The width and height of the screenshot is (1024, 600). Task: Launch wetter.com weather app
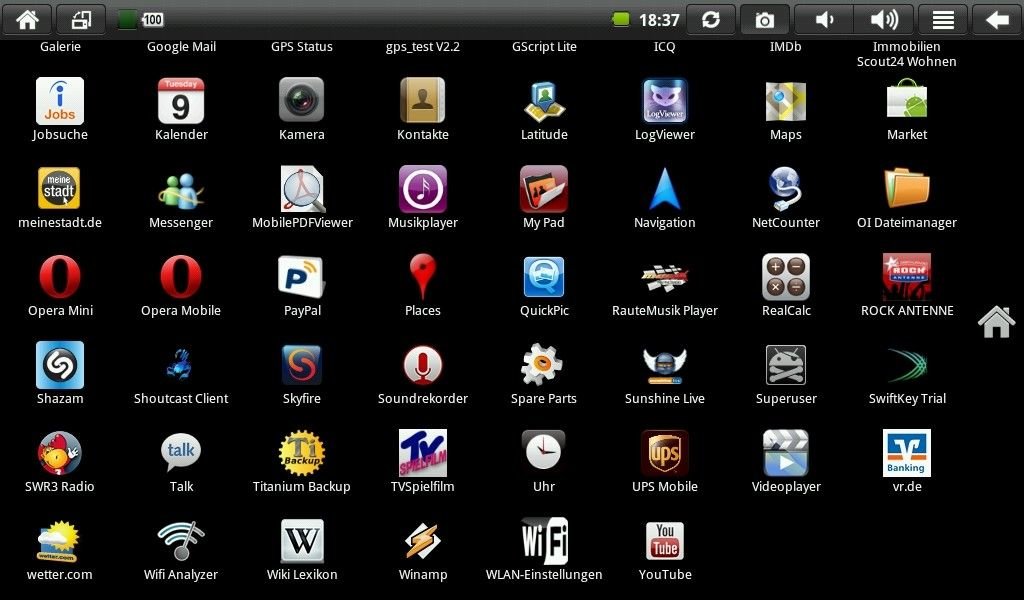click(60, 550)
